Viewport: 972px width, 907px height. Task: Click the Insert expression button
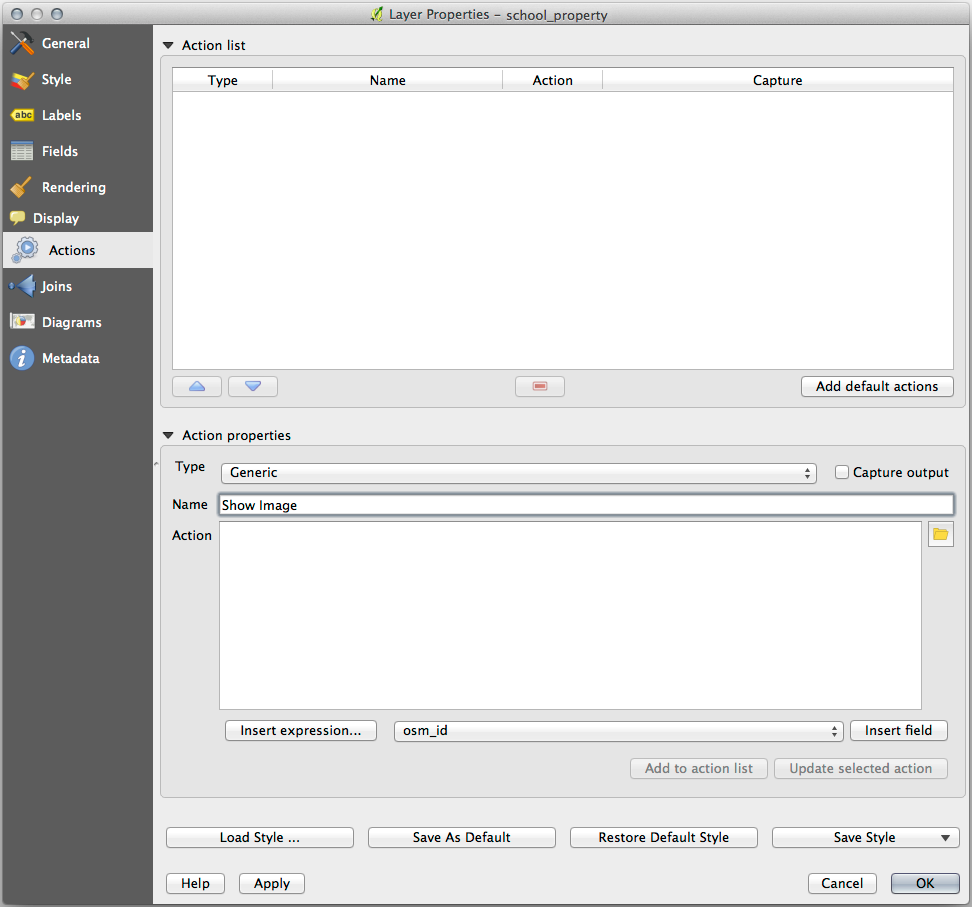pyautogui.click(x=301, y=731)
